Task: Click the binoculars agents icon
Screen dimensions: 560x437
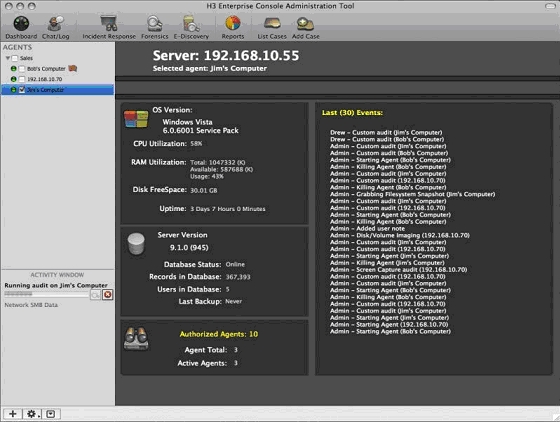Action: pos(136,338)
